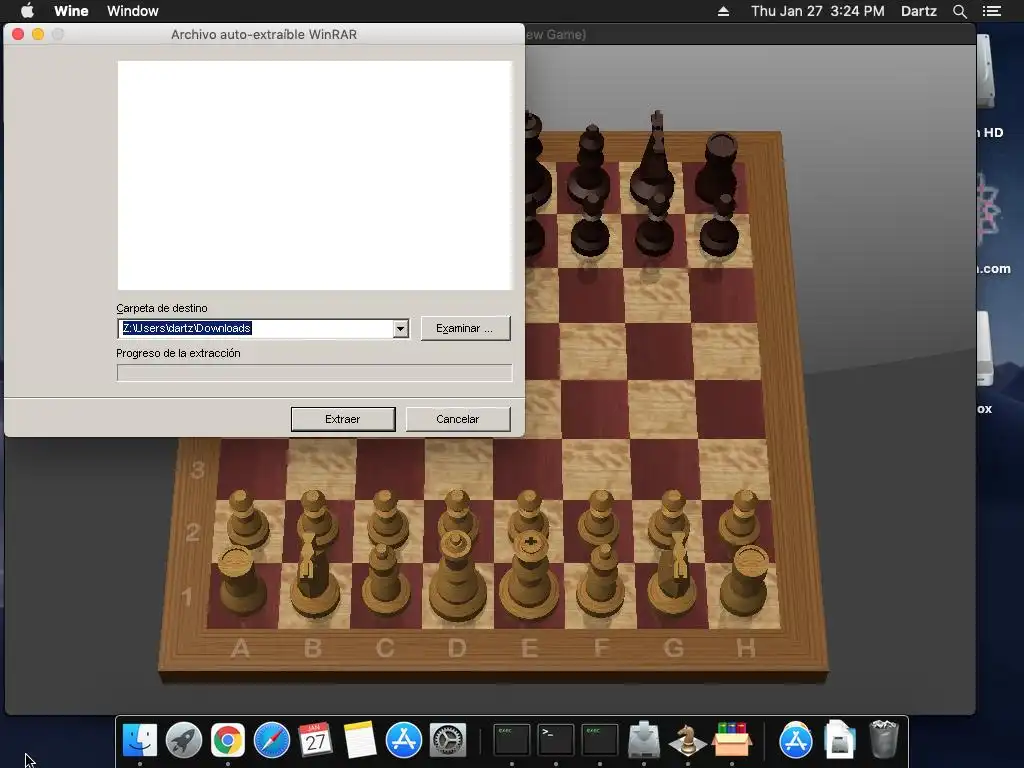Select the black pawn on H7

[x=720, y=225]
